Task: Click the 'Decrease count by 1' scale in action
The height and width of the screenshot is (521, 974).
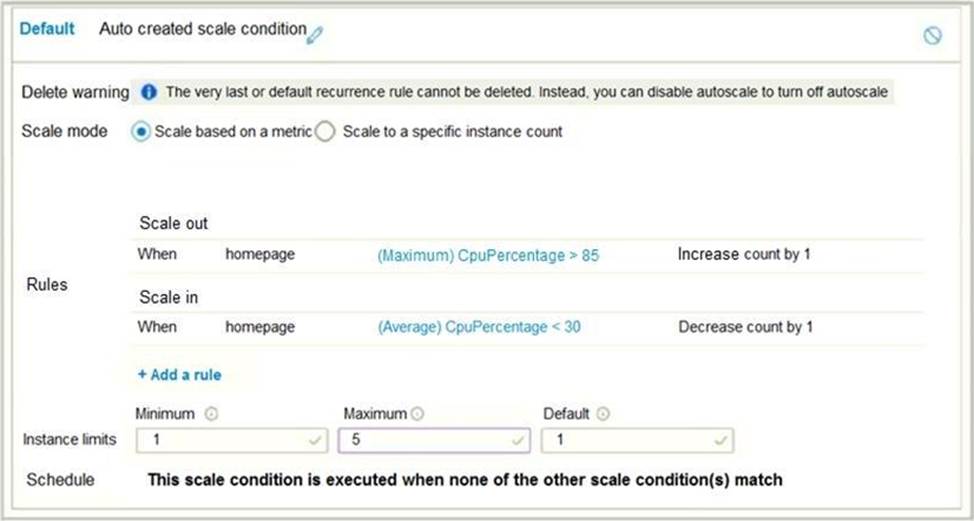Action: tap(746, 327)
